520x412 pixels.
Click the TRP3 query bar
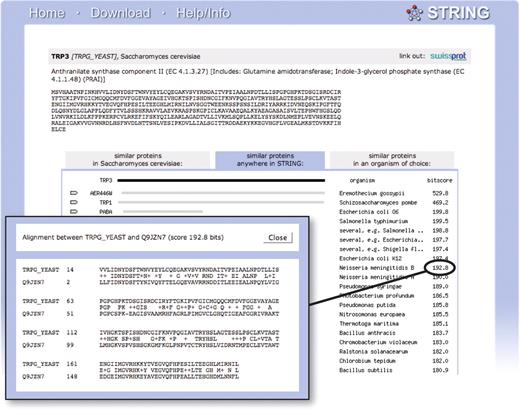click(221, 180)
